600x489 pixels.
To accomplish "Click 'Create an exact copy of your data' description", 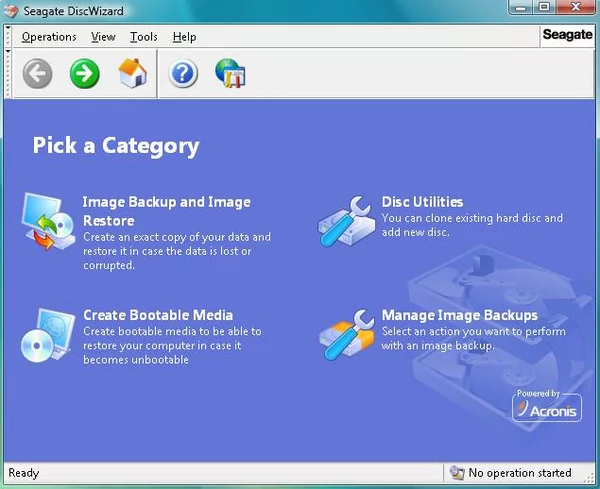I will tap(177, 251).
